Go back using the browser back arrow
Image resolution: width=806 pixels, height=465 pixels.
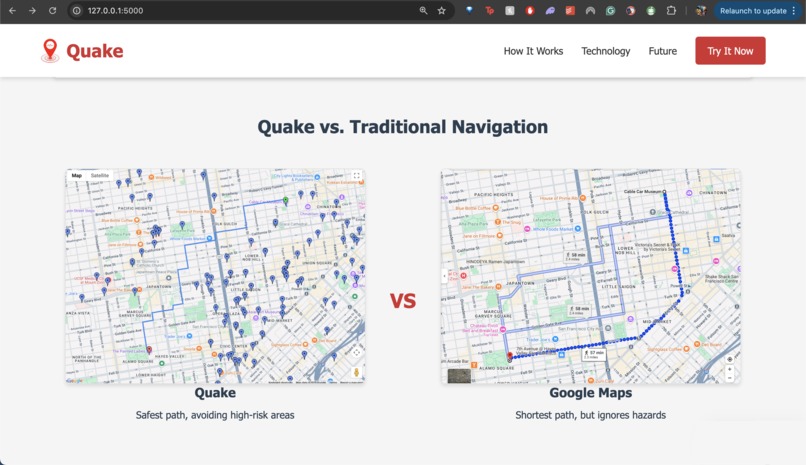[x=12, y=10]
